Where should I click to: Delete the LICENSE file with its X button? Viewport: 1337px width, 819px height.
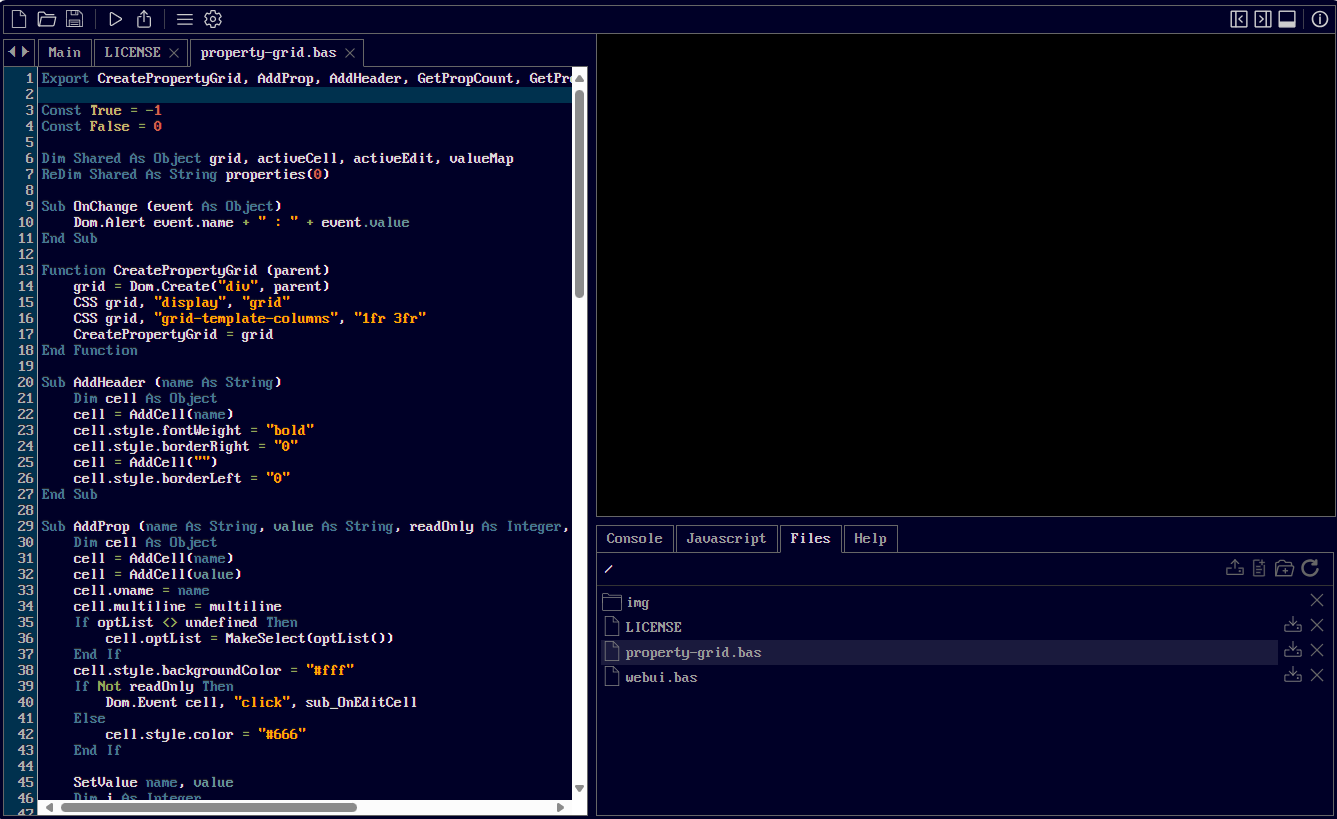(x=1317, y=625)
